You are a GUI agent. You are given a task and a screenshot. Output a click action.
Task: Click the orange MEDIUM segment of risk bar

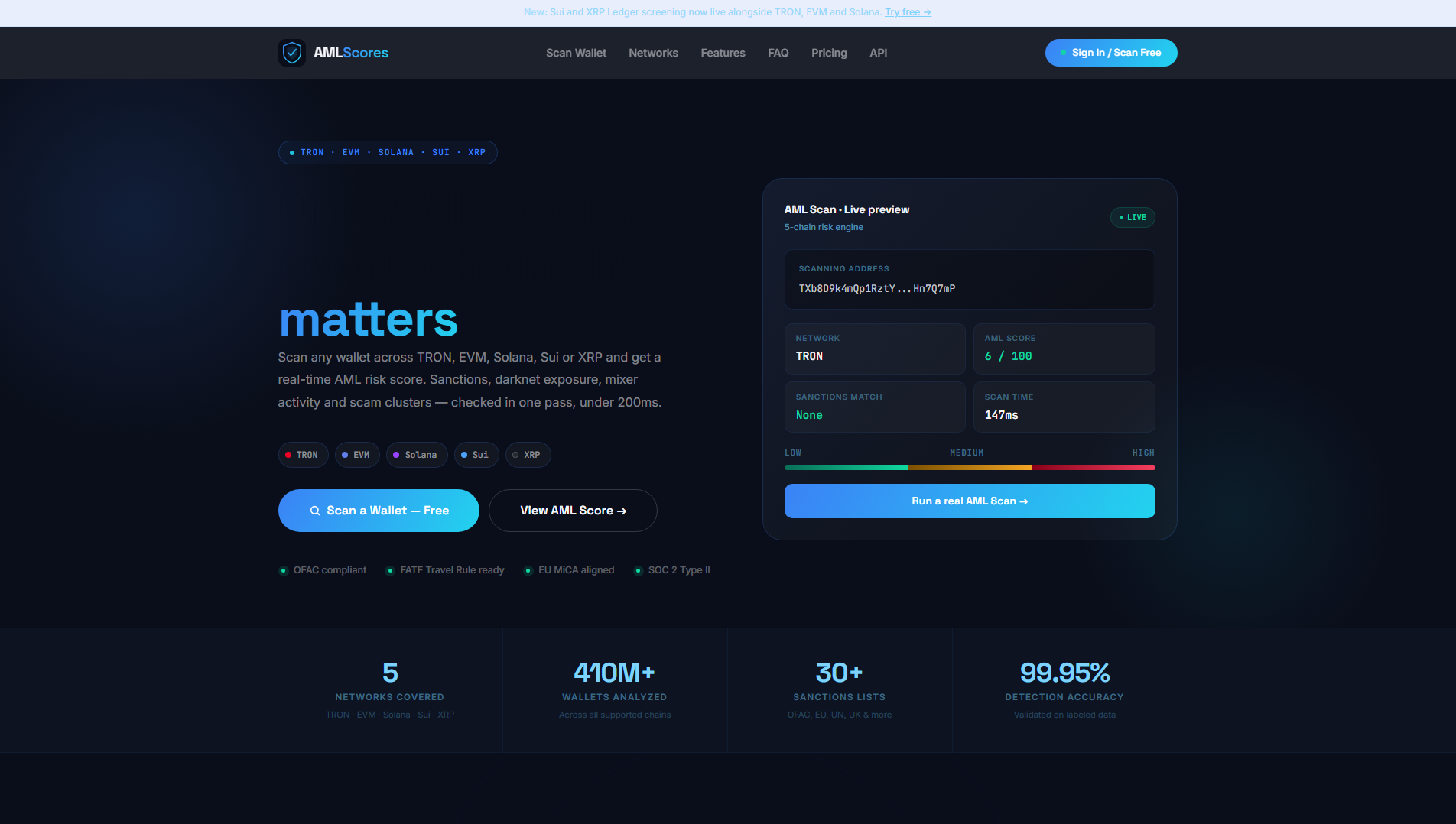(x=970, y=467)
